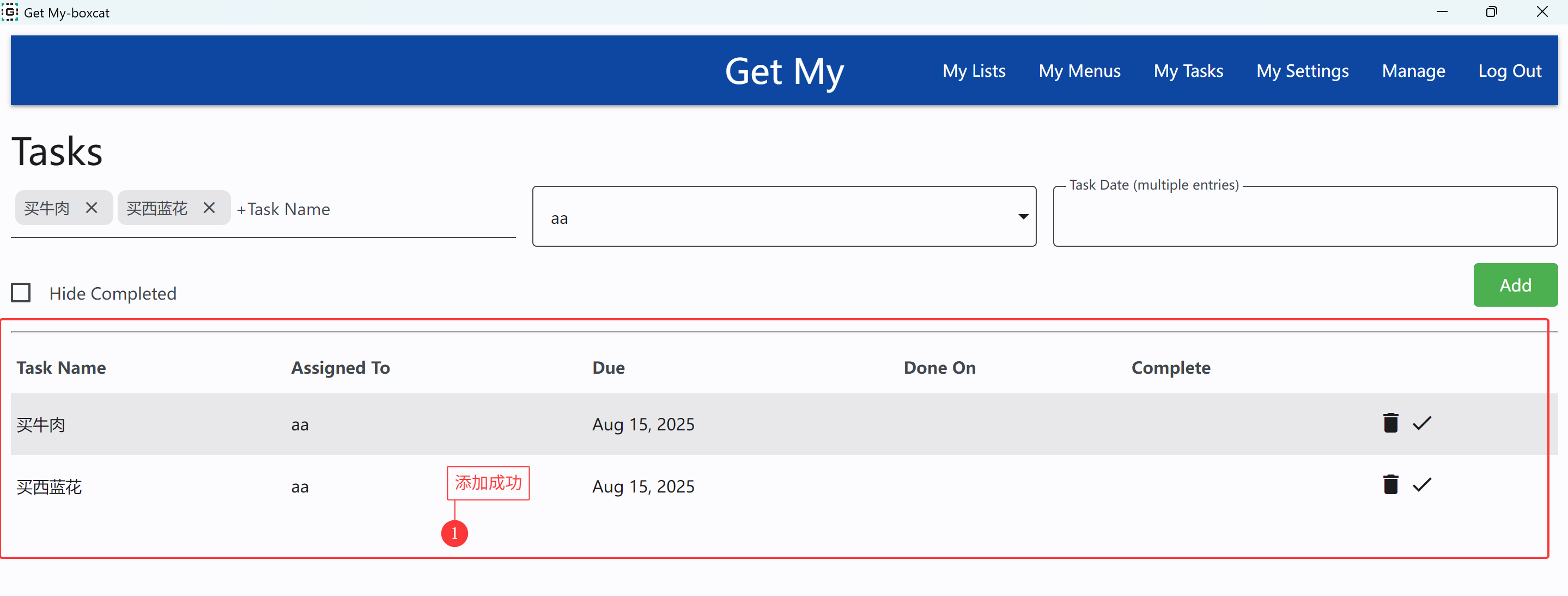Minimize the Get My-boxcat window
Screen dimensions: 1568x596
coord(1442,11)
